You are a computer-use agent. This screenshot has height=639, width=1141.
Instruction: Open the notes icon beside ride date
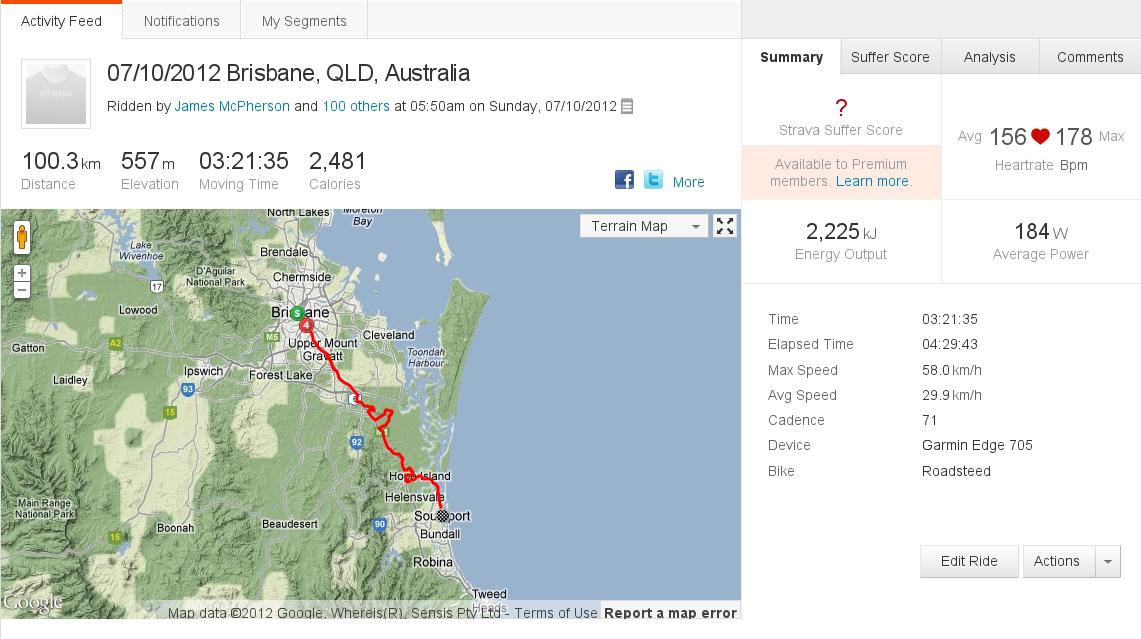pos(627,106)
